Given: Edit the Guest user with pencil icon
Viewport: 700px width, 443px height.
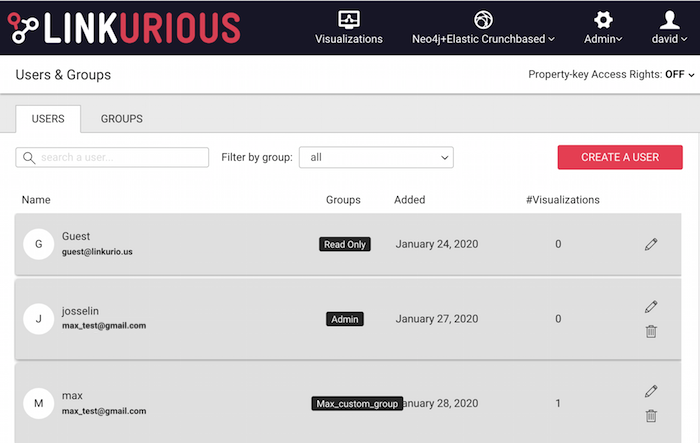Looking at the screenshot, I should (651, 244).
